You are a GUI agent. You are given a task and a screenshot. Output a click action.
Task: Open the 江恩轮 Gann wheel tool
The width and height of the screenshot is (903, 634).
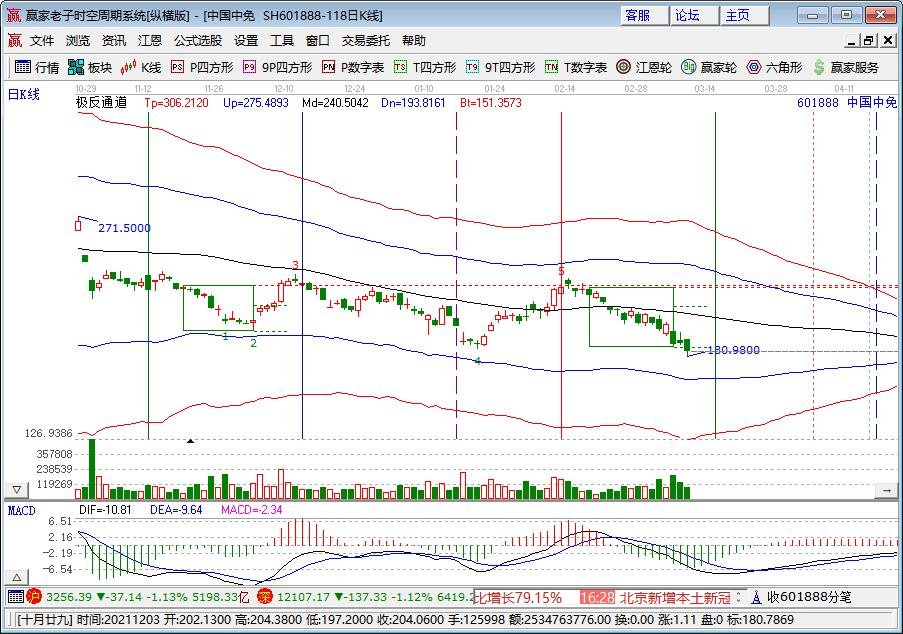(644, 67)
